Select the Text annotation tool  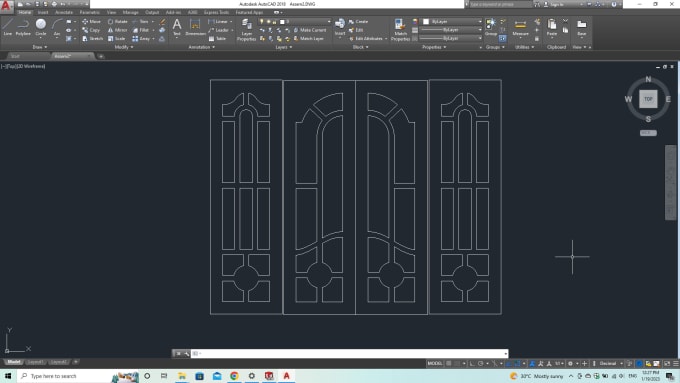coord(177,27)
